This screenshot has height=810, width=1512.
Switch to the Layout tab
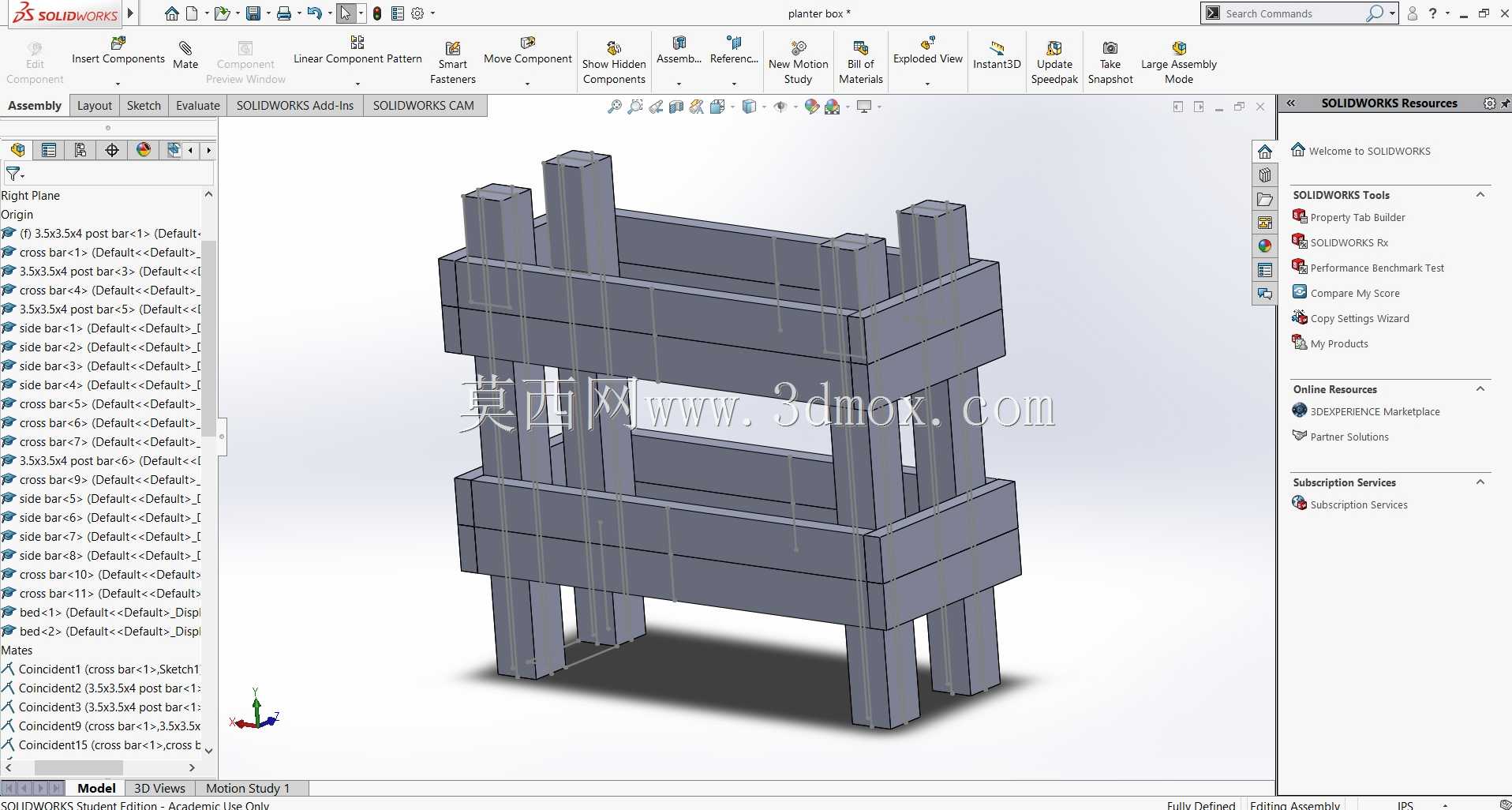(x=95, y=106)
